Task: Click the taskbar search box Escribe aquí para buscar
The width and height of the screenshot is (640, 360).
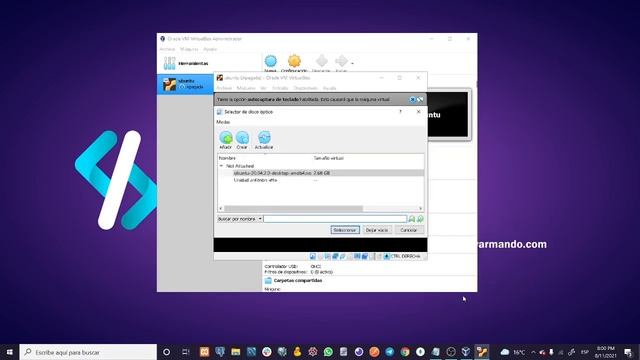Action: (x=88, y=352)
